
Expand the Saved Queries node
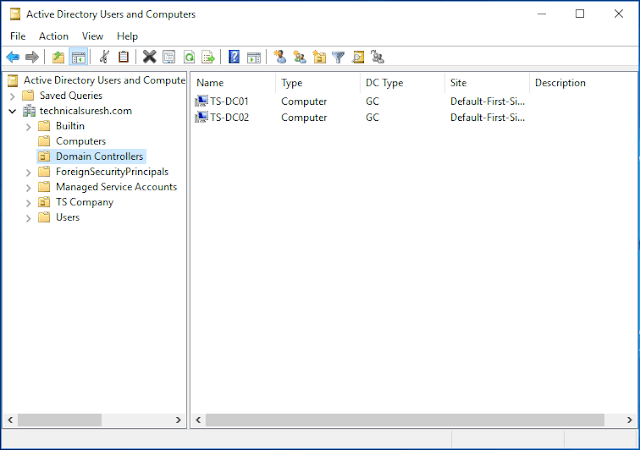(x=12, y=96)
